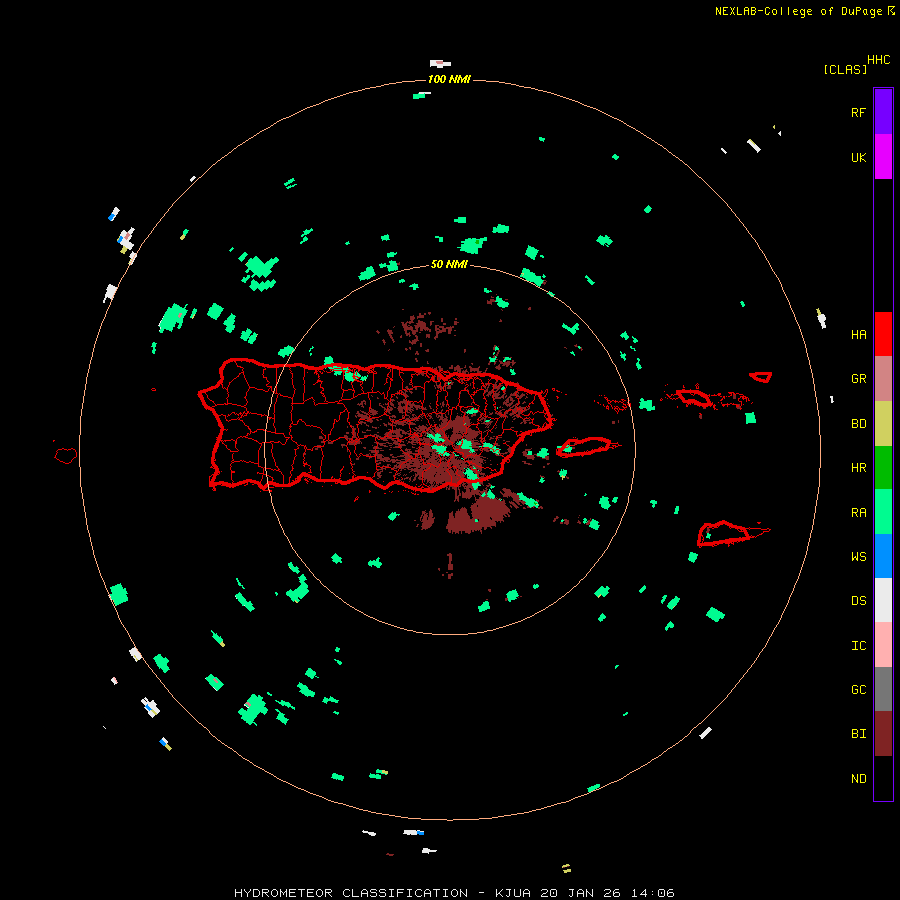Click the 'IC' legend label
Viewport: 900px width, 900px height.
click(x=858, y=646)
